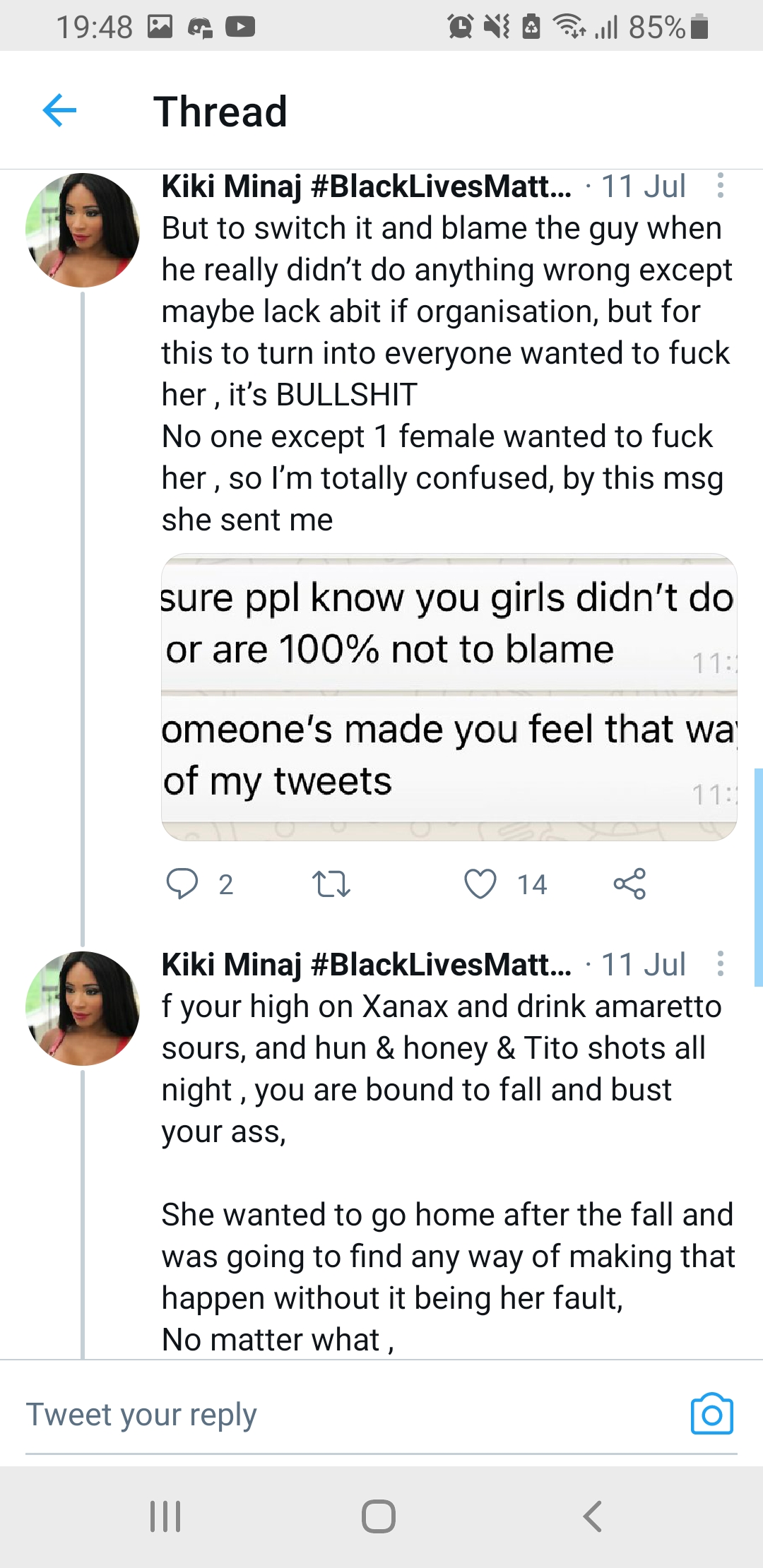This screenshot has height=1568, width=763.
Task: Tap the second tweet's profile avatar
Action: coord(82,1008)
